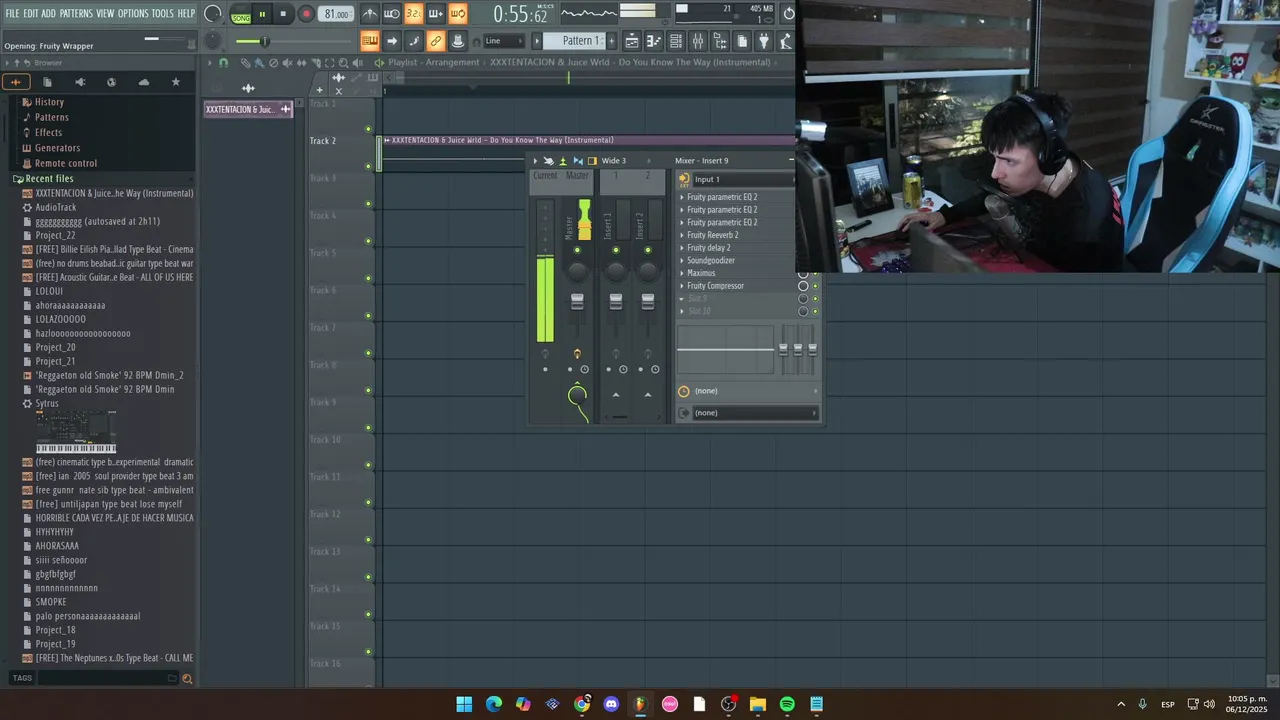Screen dimensions: 1280x720
Task: Toggle SONG/PAT playback mode button
Action: pos(241,15)
